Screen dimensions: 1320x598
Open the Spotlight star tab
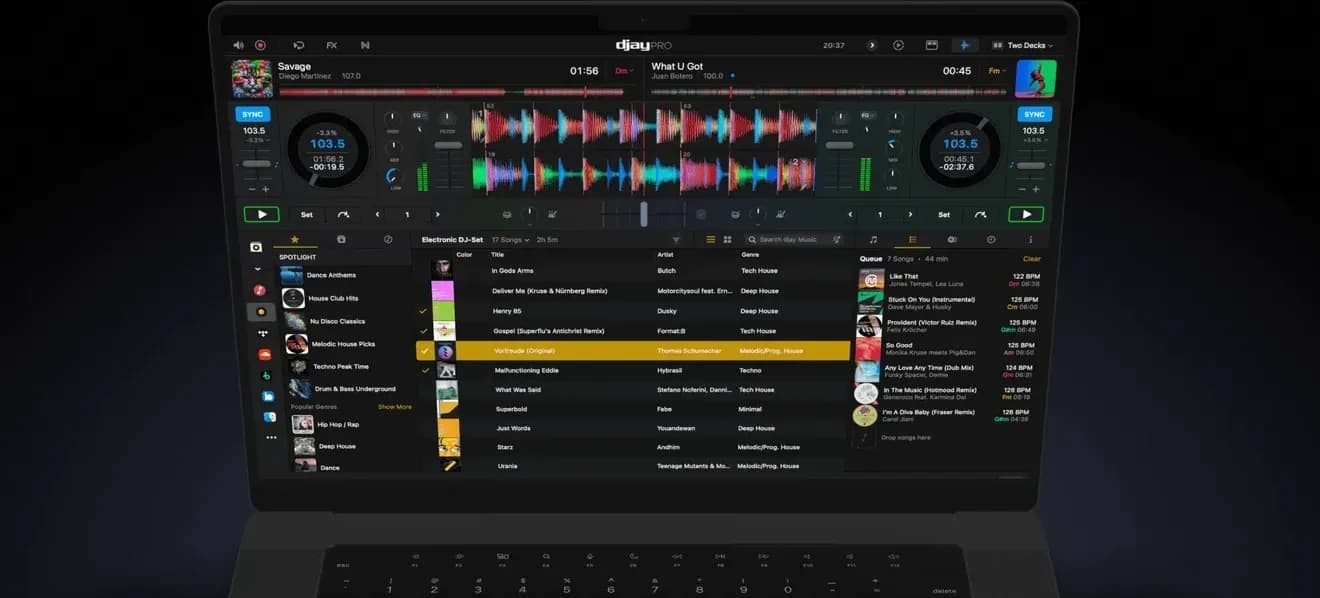(x=294, y=240)
